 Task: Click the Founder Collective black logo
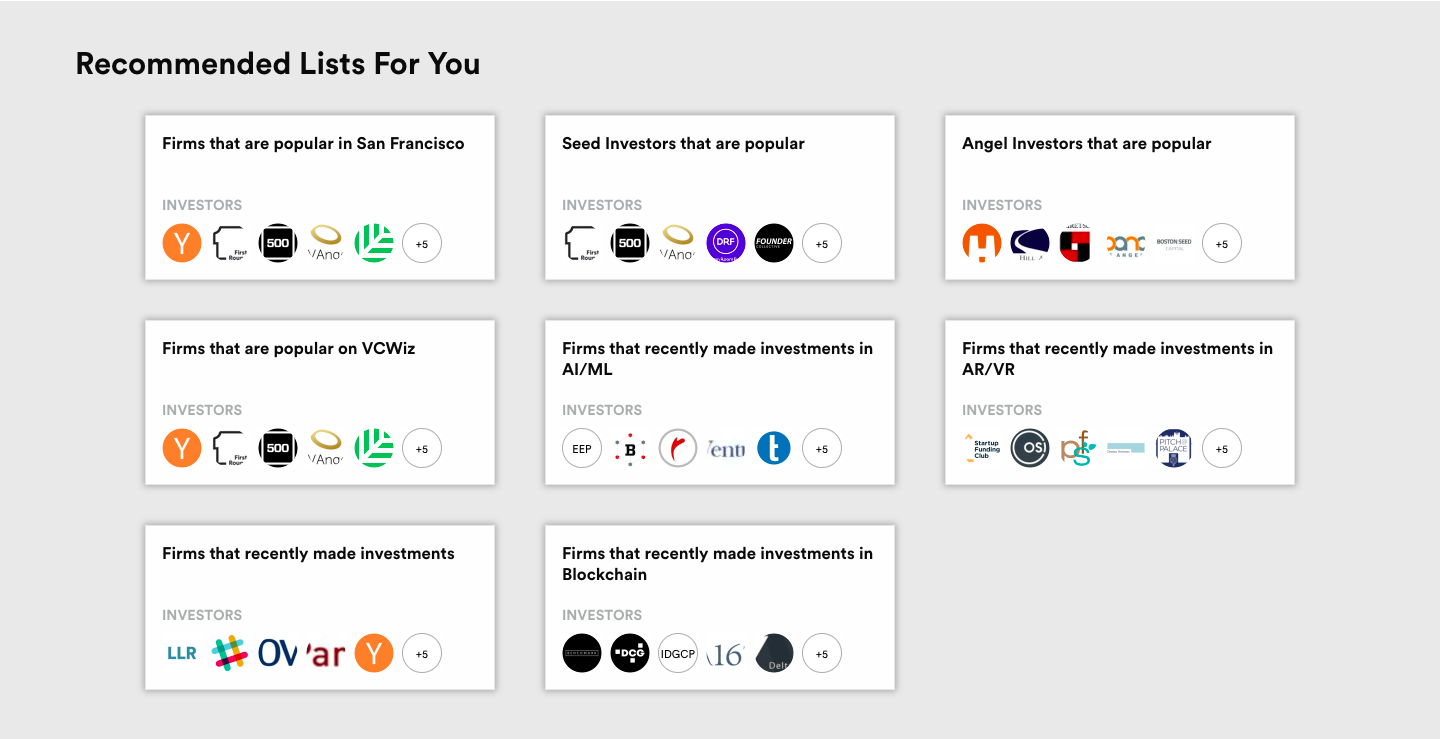click(774, 243)
